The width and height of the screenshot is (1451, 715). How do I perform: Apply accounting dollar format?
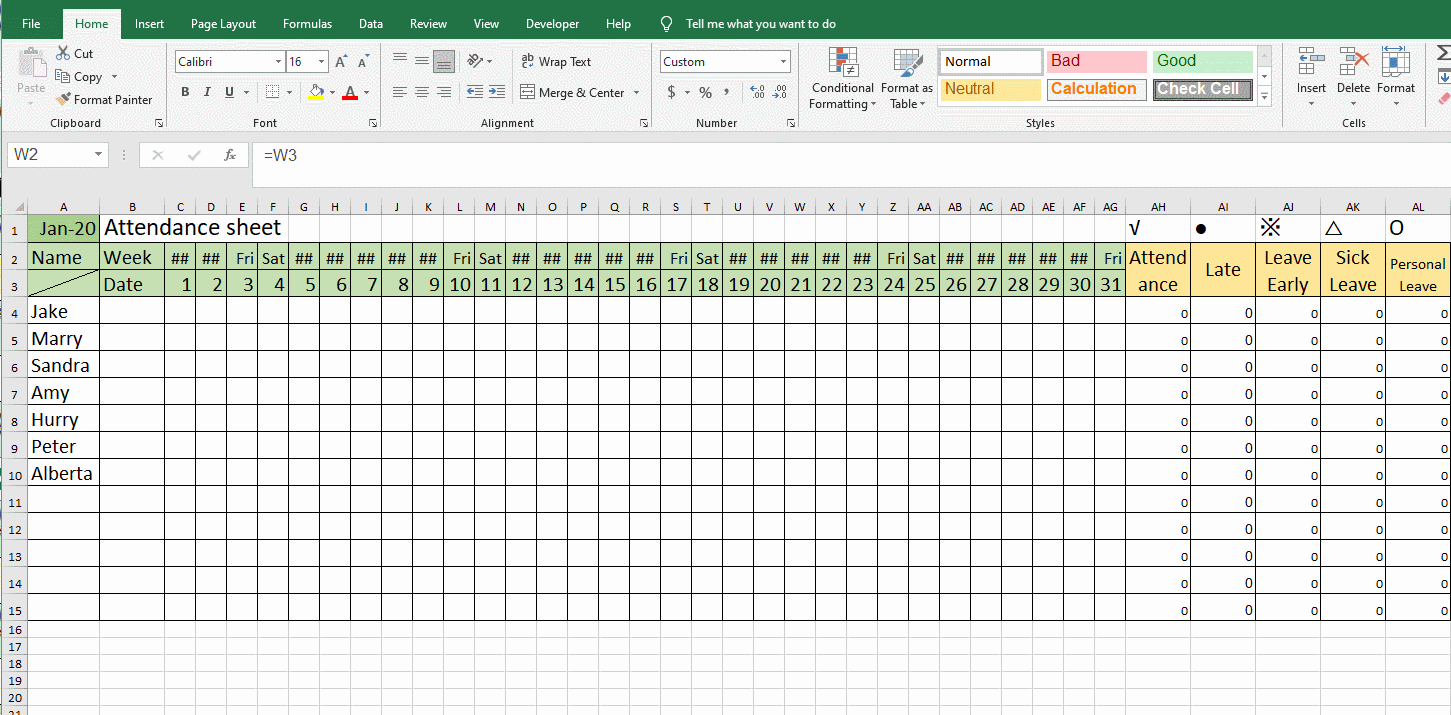coord(671,92)
